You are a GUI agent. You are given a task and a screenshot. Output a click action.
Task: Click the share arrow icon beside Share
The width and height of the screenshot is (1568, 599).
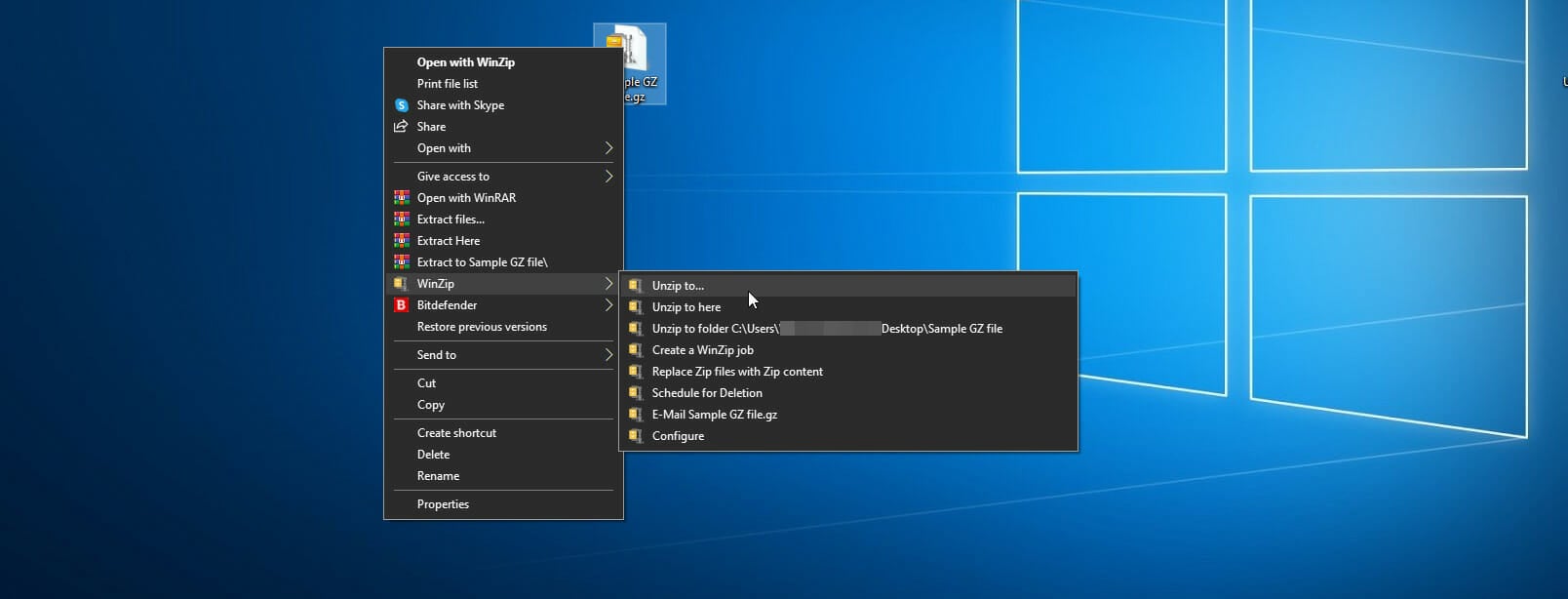click(x=401, y=127)
